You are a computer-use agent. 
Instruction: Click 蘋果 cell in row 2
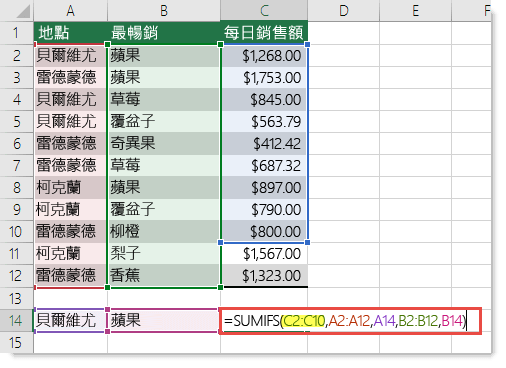pyautogui.click(x=164, y=55)
